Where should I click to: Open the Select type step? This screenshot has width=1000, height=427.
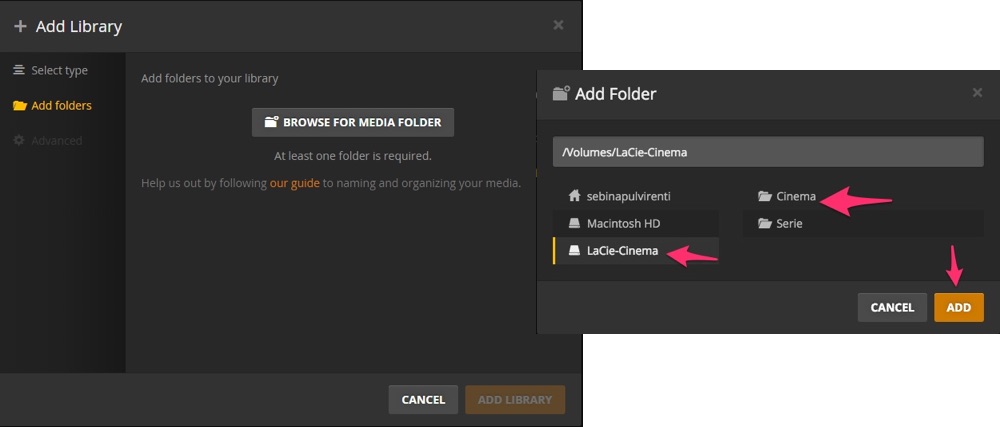tap(59, 71)
